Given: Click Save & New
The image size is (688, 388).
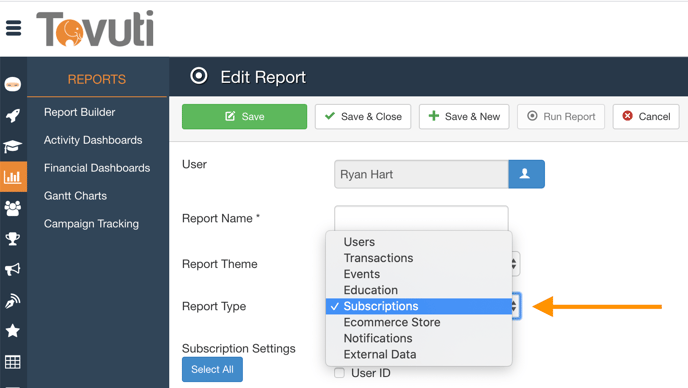Looking at the screenshot, I should [x=464, y=116].
